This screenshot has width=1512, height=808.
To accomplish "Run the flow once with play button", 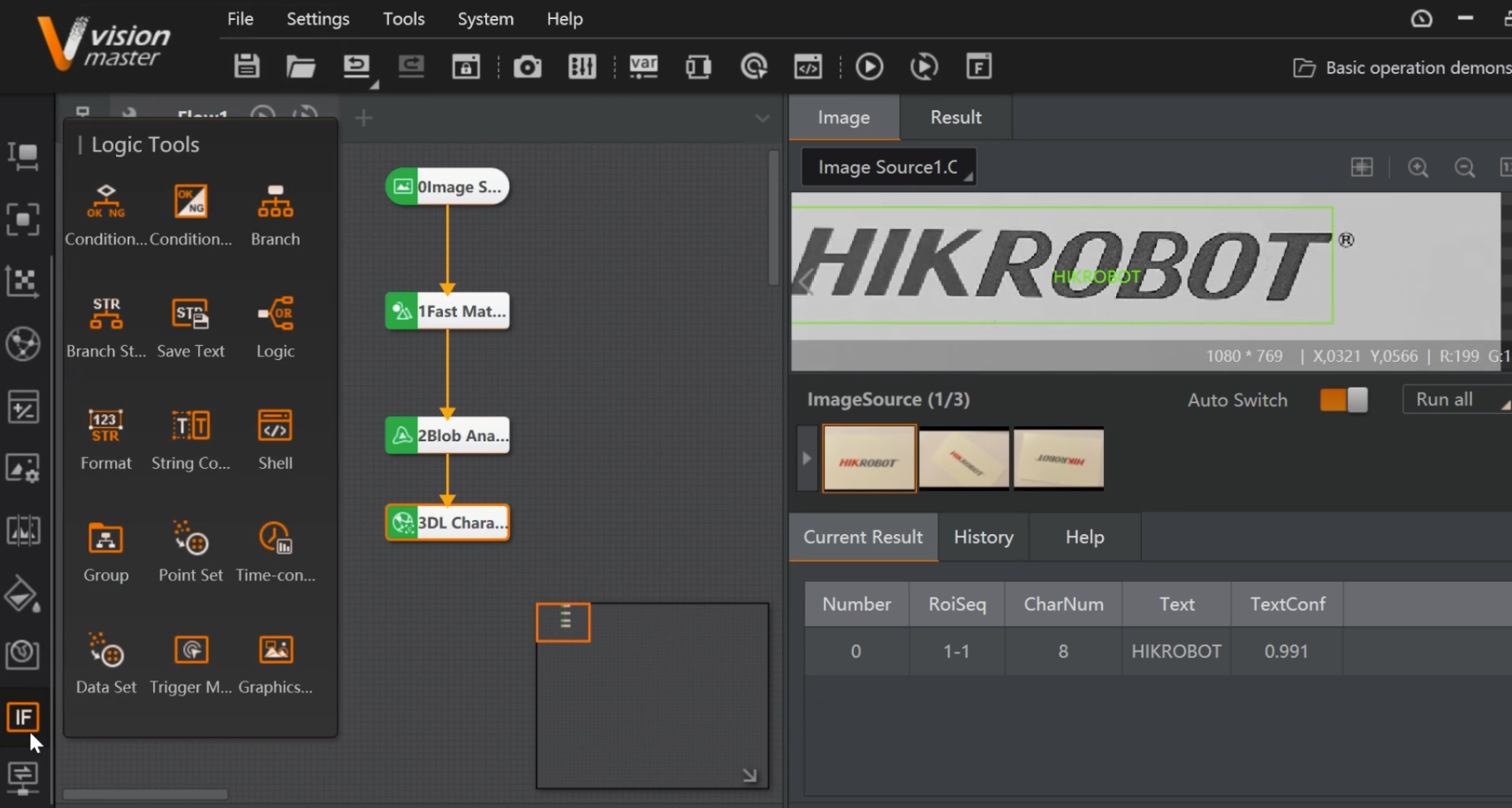I will (x=869, y=67).
